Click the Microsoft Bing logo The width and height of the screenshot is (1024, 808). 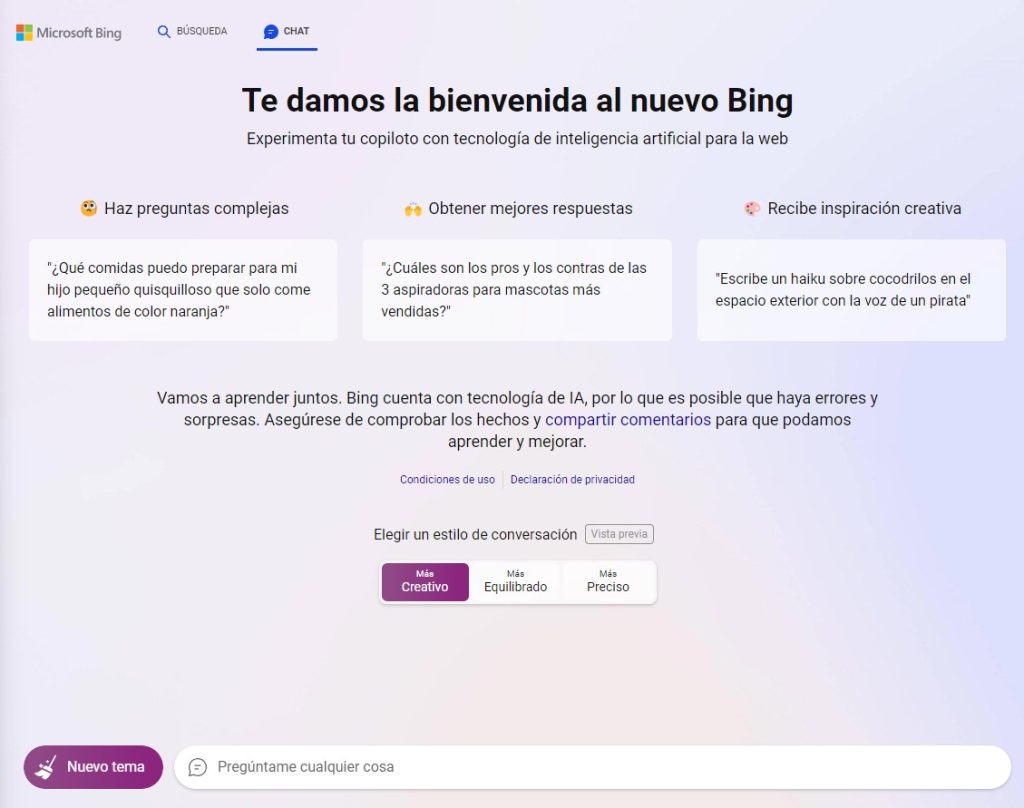[69, 33]
